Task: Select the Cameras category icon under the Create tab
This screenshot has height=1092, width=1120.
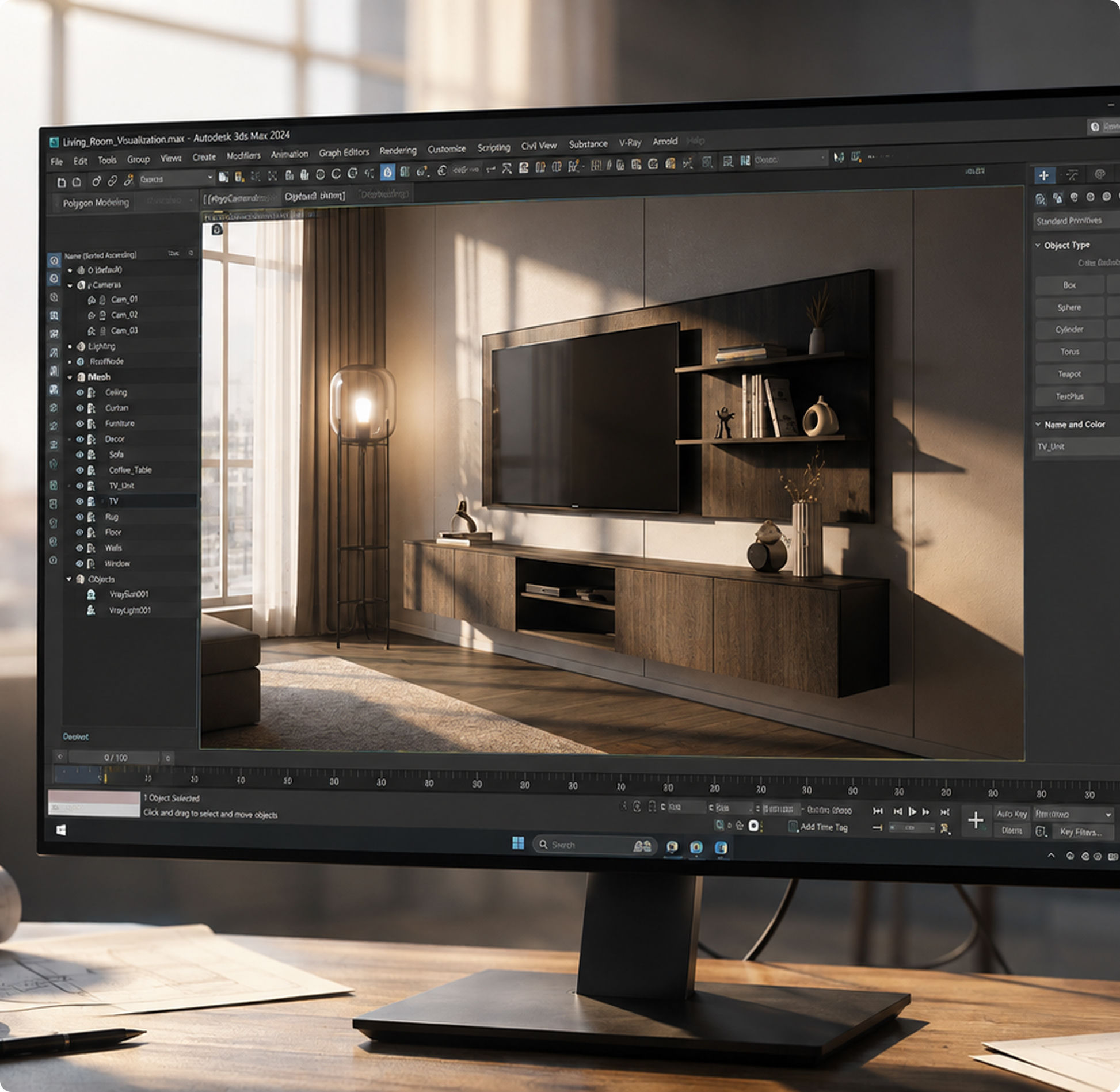Action: tap(1090, 197)
